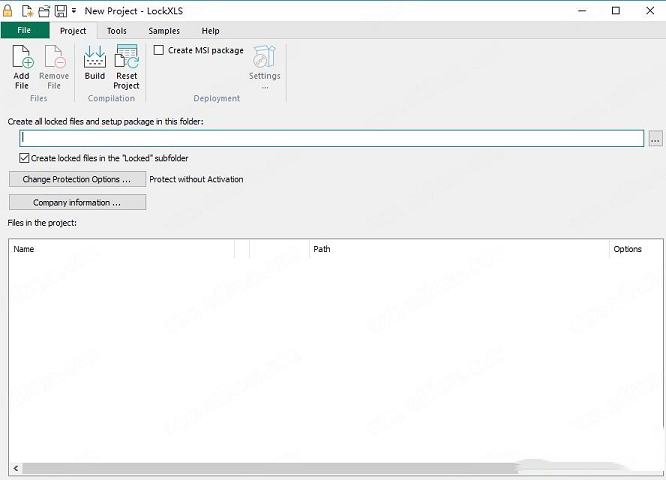Start Build compilation
Image resolution: width=666 pixels, height=480 pixels.
(x=95, y=63)
